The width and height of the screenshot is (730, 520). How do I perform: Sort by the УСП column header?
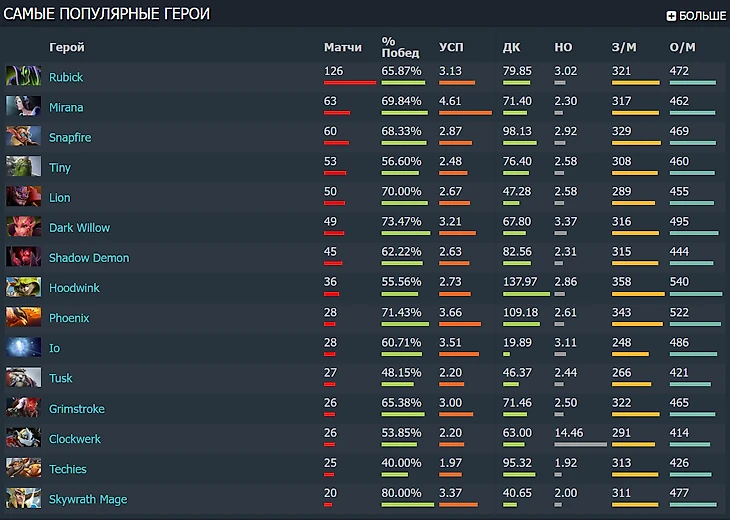[x=451, y=47]
